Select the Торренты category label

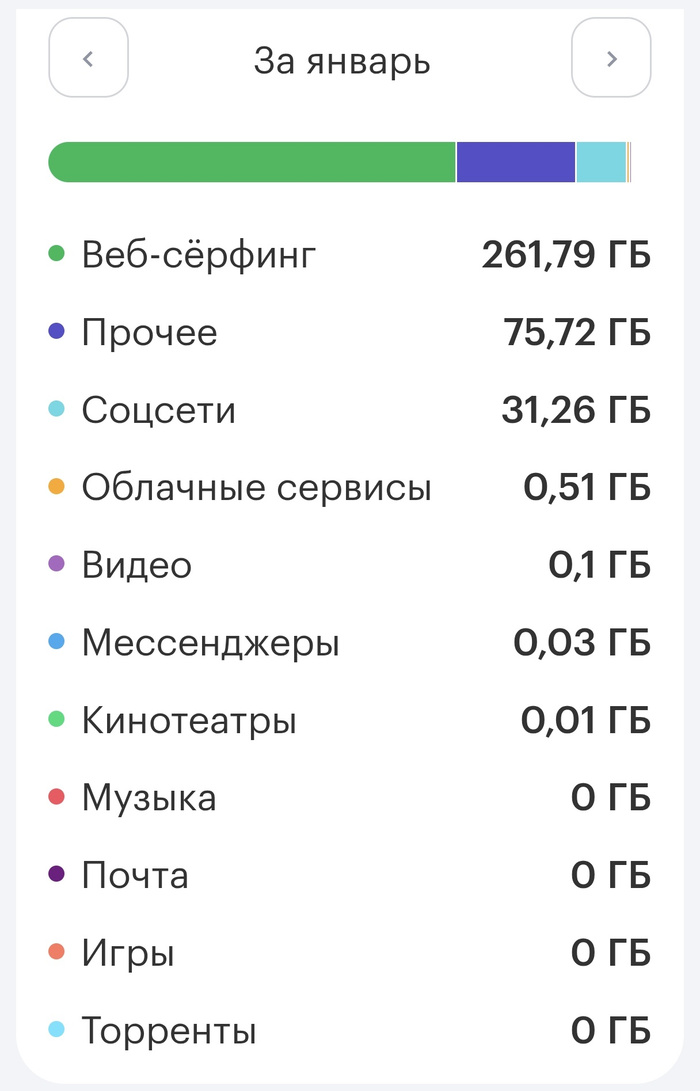coord(169,1030)
